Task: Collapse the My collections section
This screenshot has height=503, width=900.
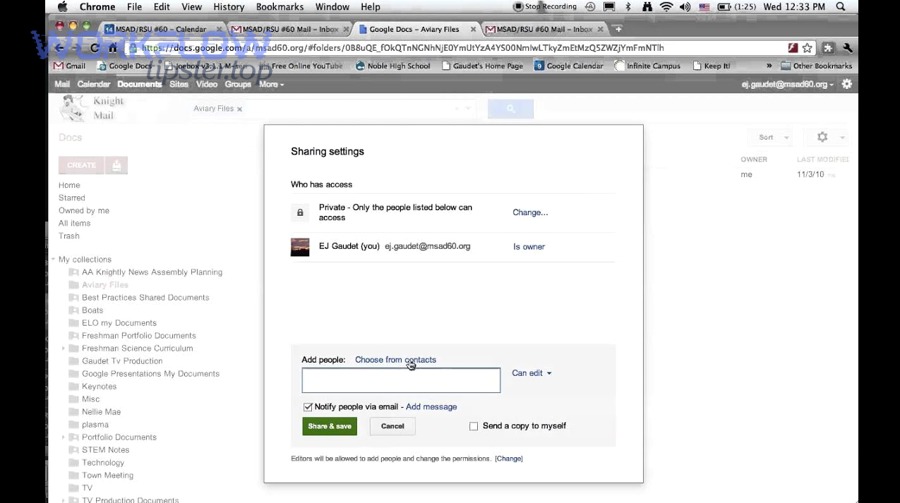Action: [53, 260]
